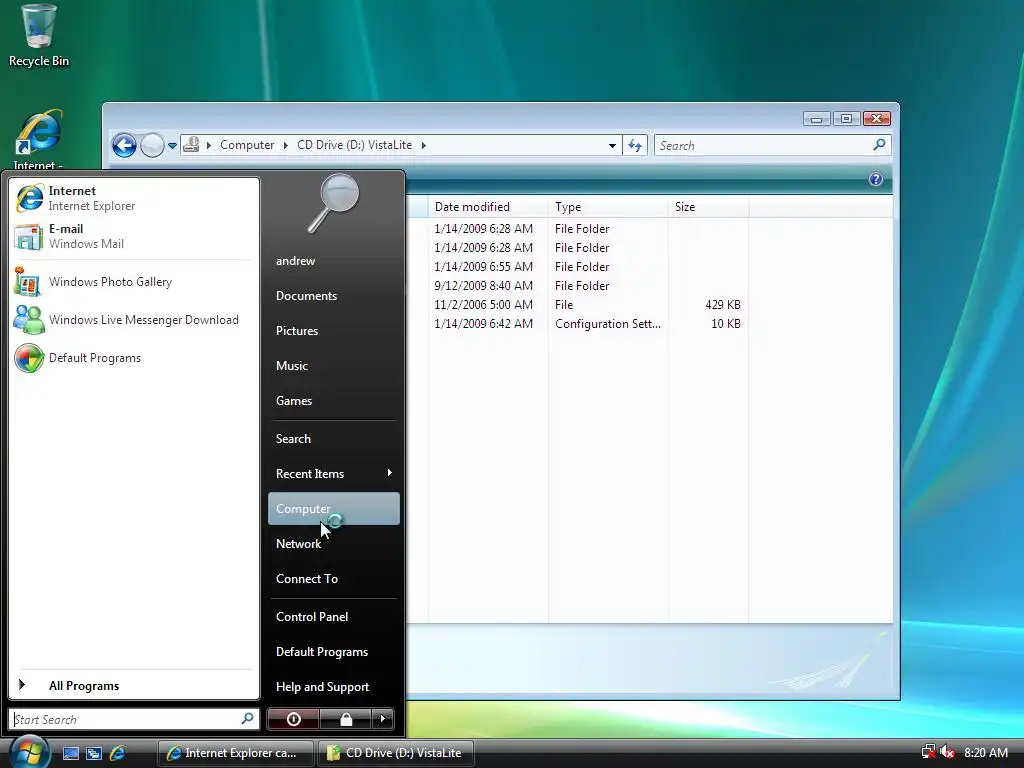Expand arrow after Computer in breadcrumb
1024x768 pixels.
[285, 145]
